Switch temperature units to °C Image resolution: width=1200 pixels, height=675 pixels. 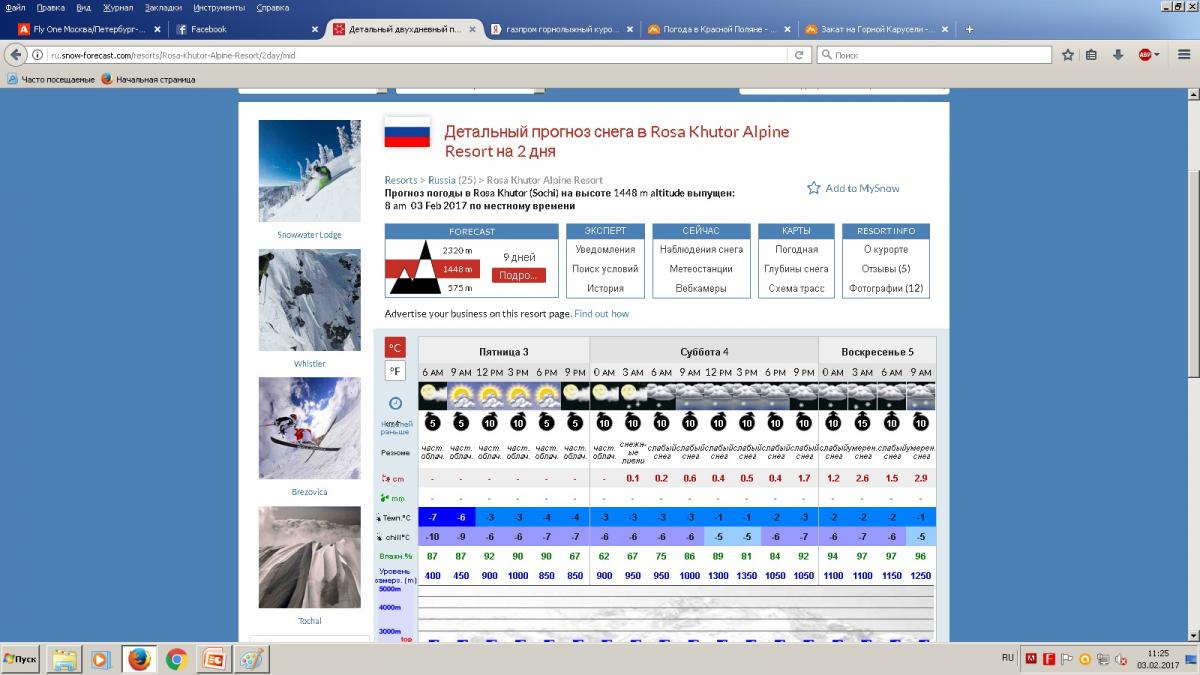coord(395,348)
